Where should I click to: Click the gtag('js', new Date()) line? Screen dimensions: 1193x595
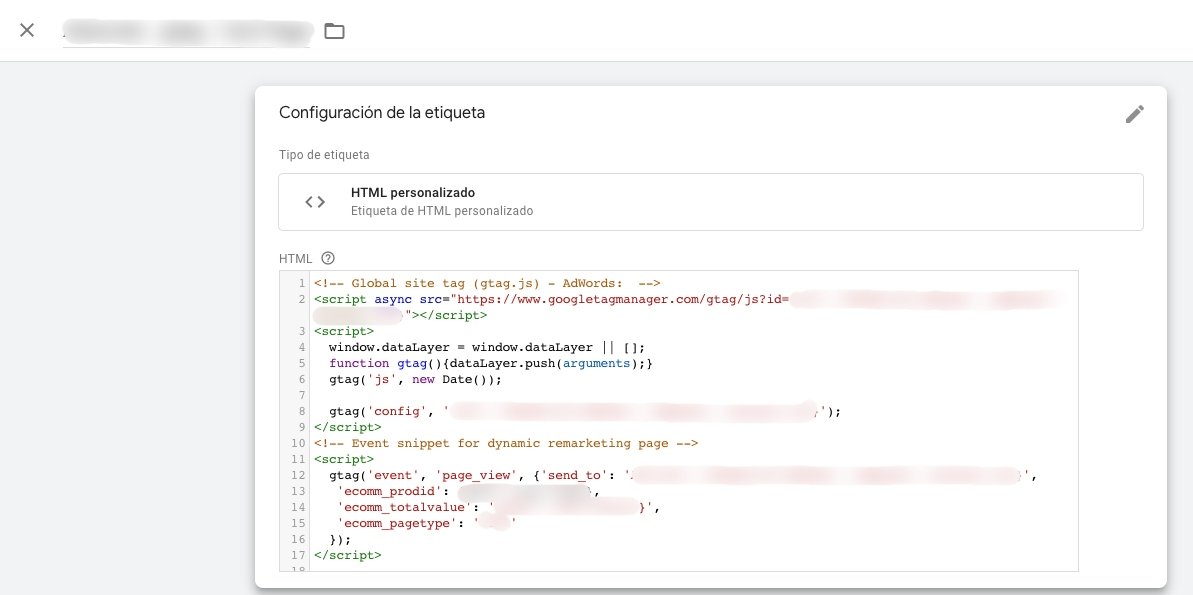415,379
